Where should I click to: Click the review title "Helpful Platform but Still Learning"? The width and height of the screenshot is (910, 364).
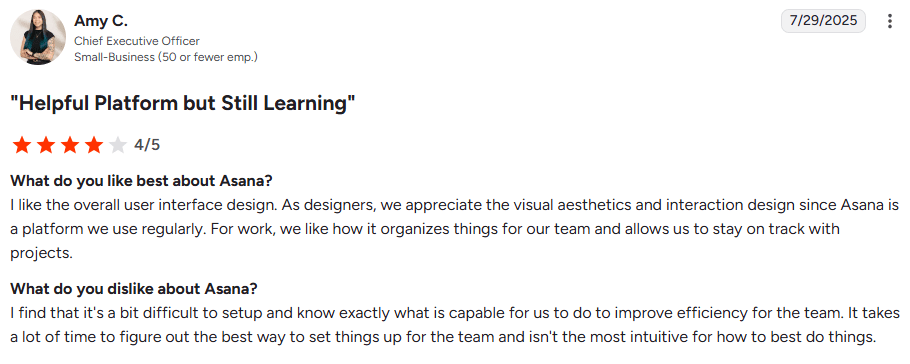tap(183, 103)
